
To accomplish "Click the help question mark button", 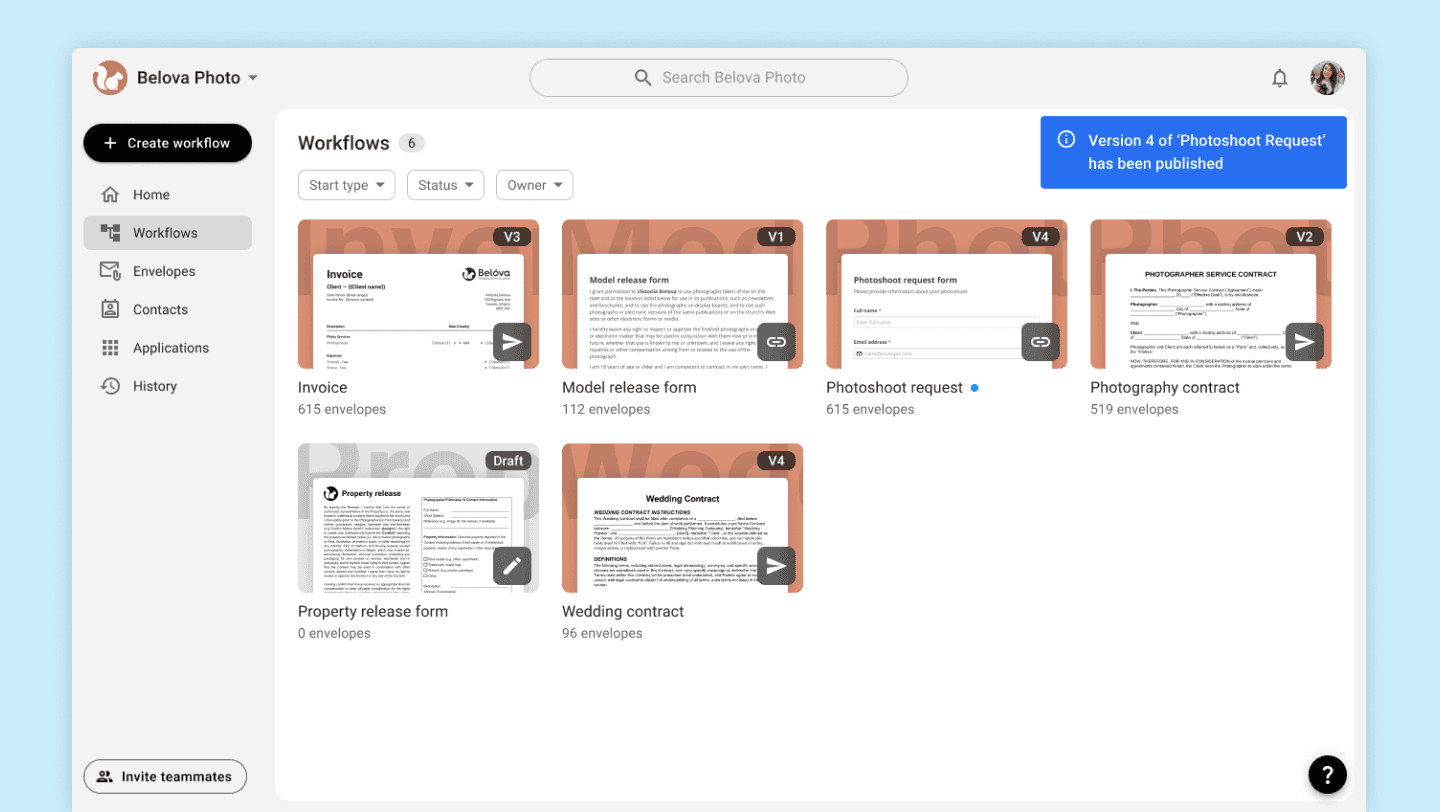I will click(1327, 774).
